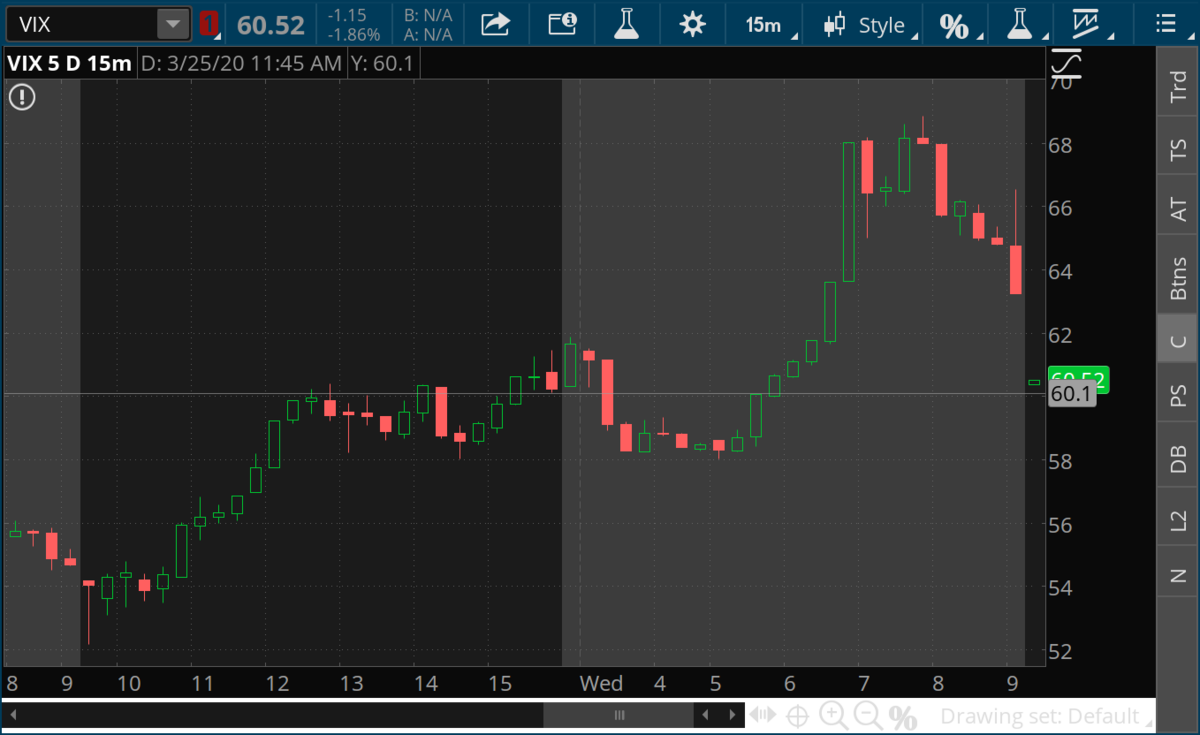The width and height of the screenshot is (1200, 735).
Task: Open chart settings gear icon
Action: [x=692, y=24]
